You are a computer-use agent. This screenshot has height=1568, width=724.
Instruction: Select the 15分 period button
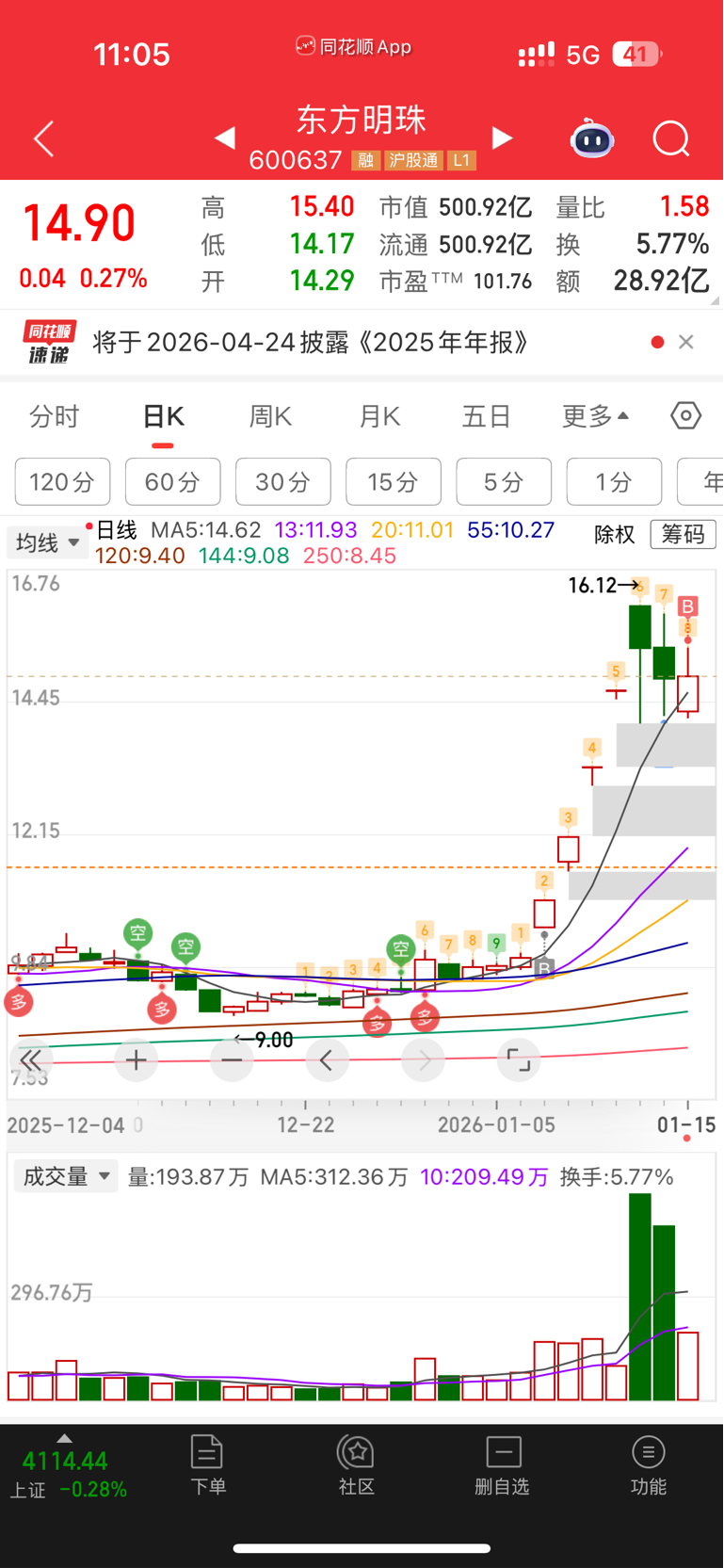click(x=393, y=482)
